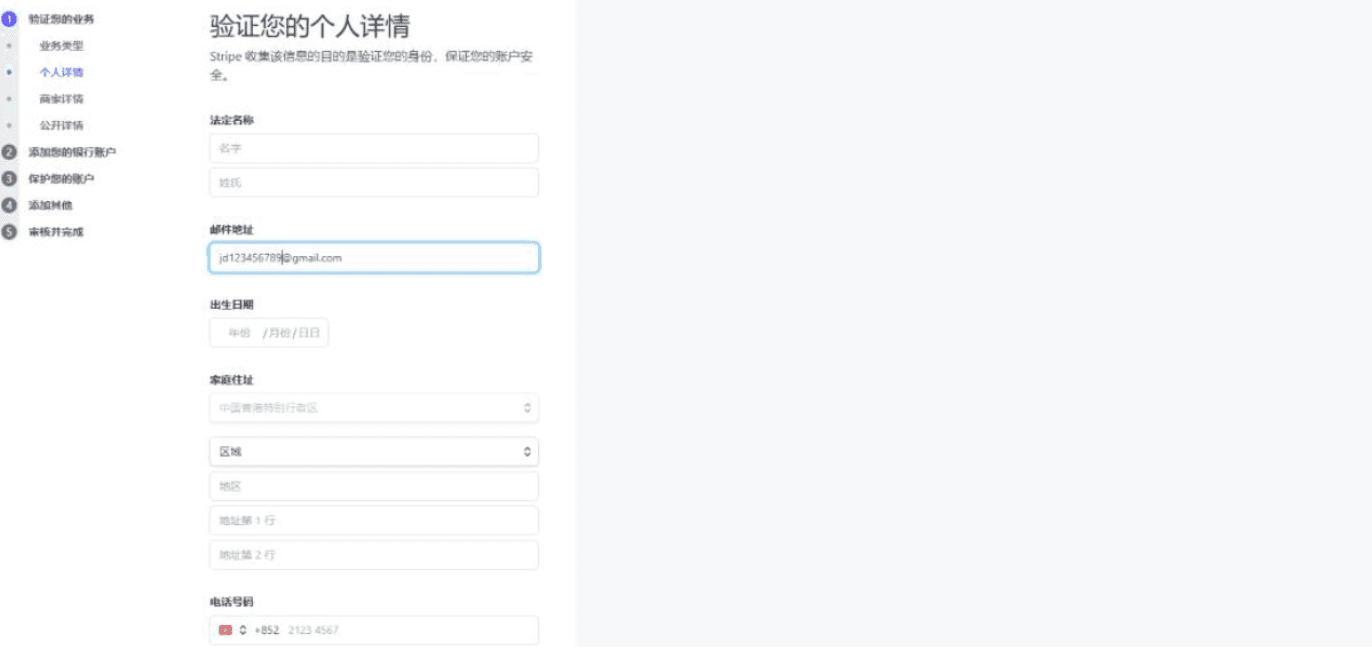Focus the 名字 first name field
Image resolution: width=1372 pixels, height=652 pixels.
[x=373, y=148]
